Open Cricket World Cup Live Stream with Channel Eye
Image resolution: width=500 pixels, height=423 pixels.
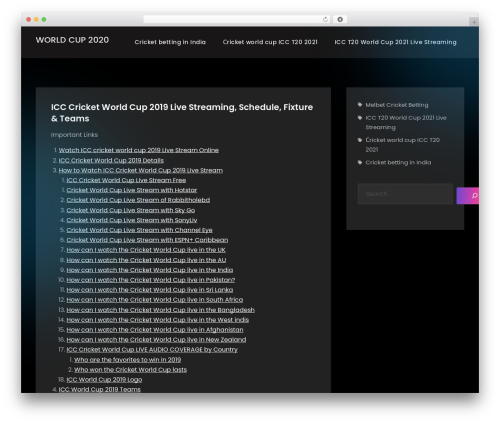pyautogui.click(x=139, y=230)
